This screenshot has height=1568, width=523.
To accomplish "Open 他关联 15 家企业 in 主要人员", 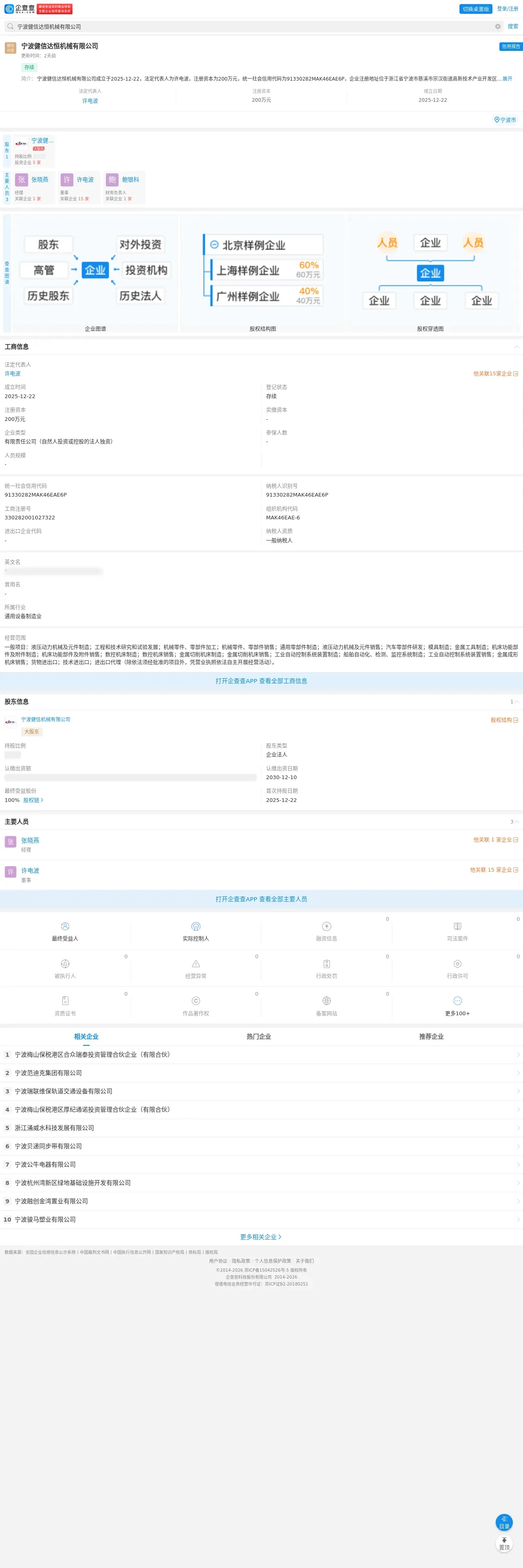I will coord(494,870).
